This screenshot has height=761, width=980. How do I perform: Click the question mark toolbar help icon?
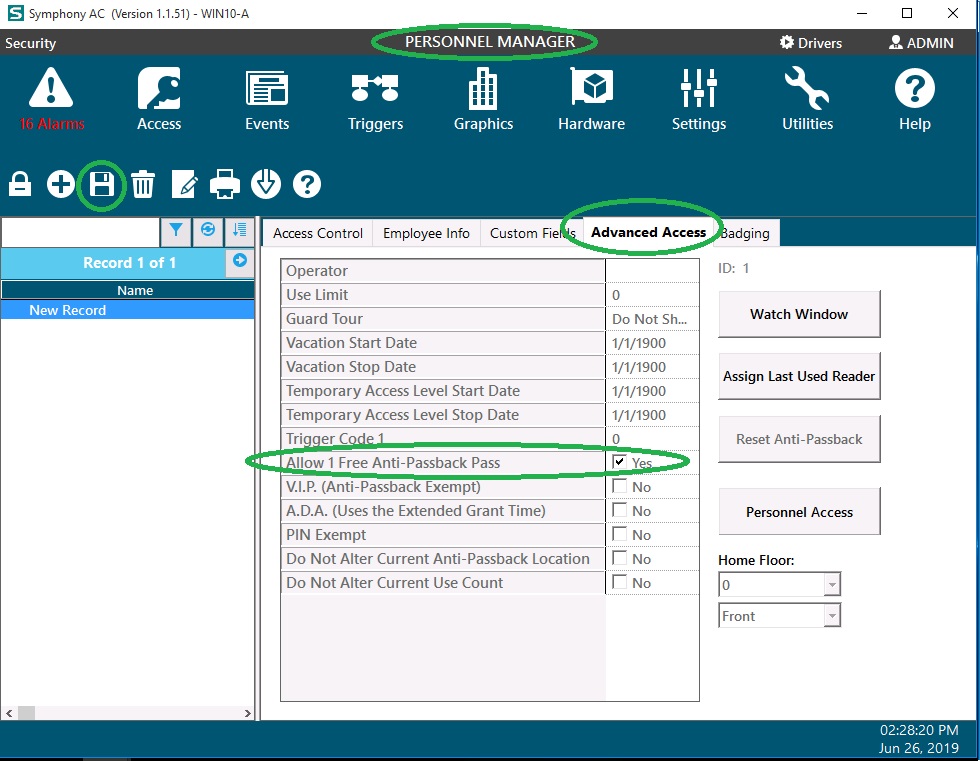307,184
